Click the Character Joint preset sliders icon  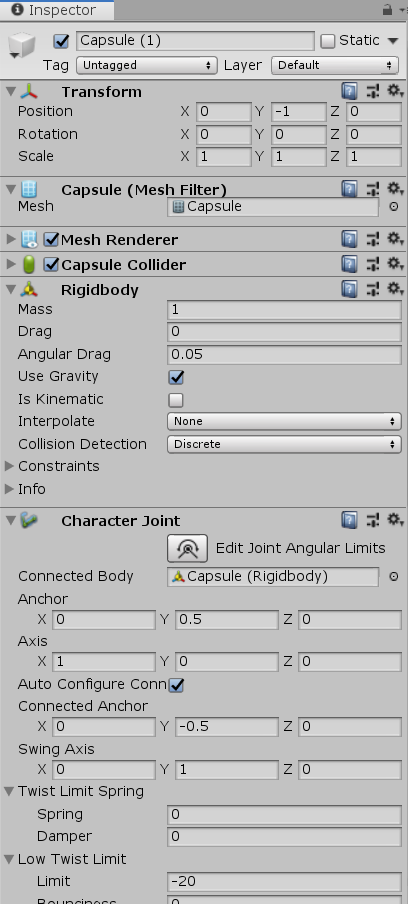point(373,520)
